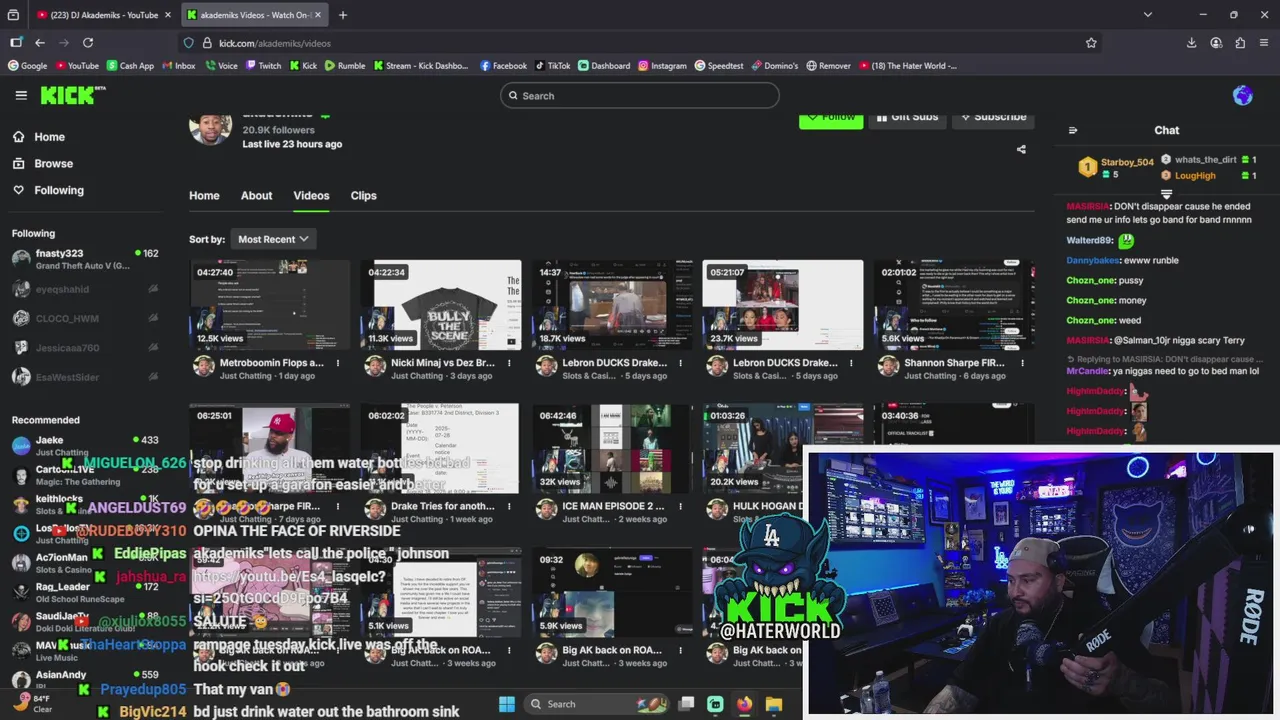Open the user profile avatar menu
Viewport: 1280px width, 720px height.
pyautogui.click(x=1243, y=95)
